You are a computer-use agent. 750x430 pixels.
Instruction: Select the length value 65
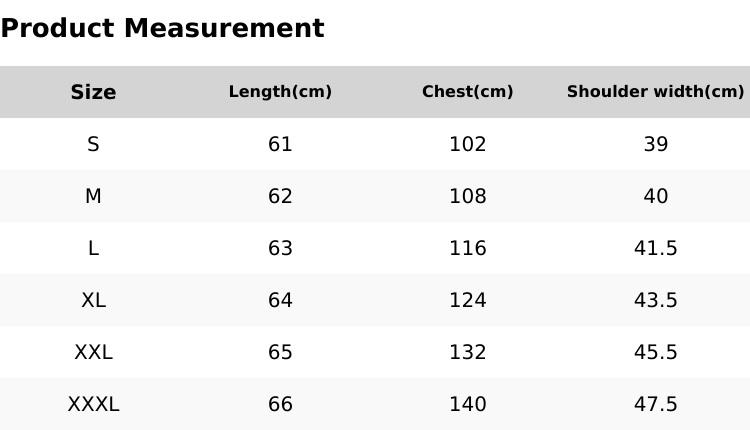pos(280,352)
